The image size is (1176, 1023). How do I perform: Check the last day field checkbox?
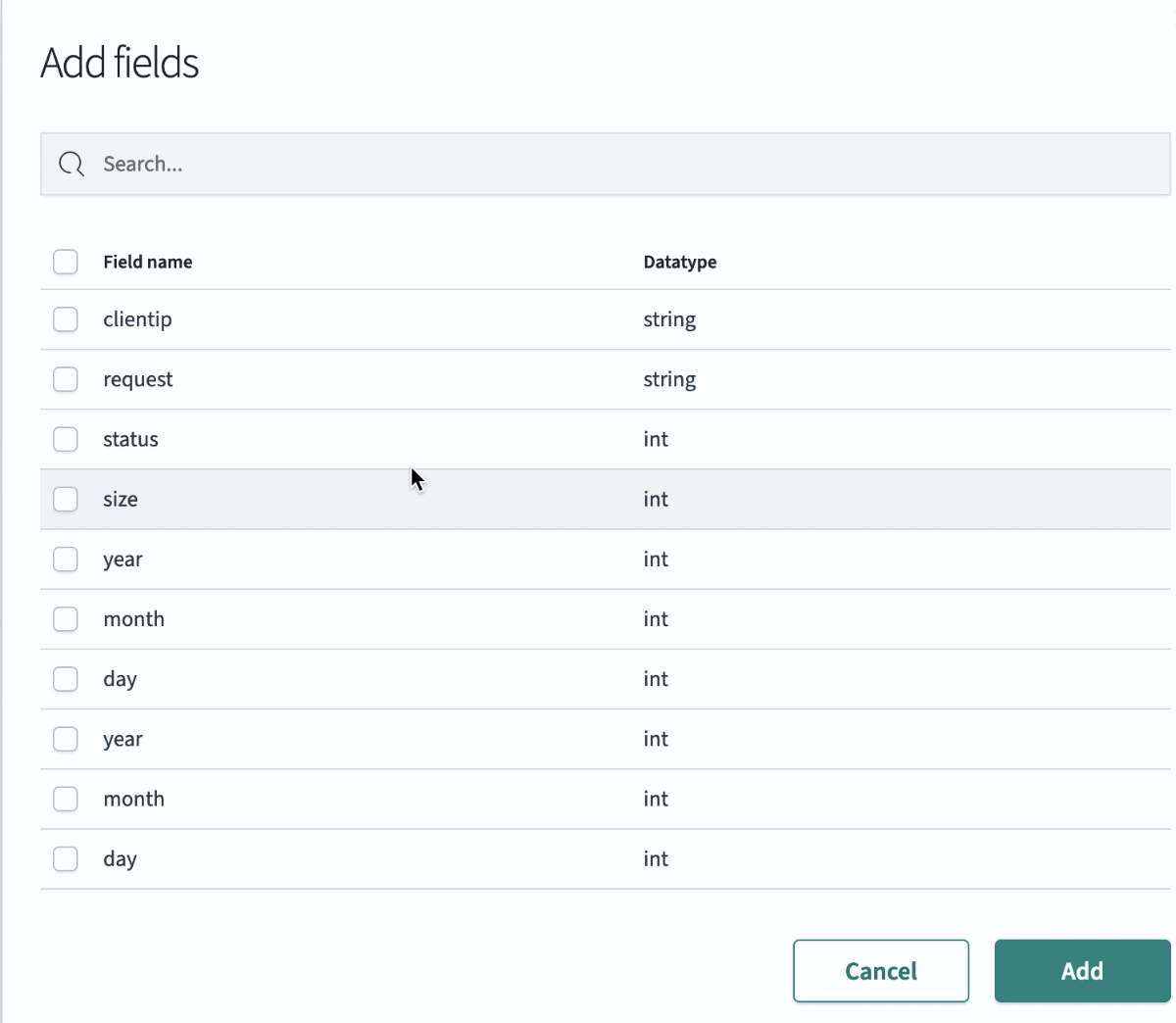click(66, 858)
